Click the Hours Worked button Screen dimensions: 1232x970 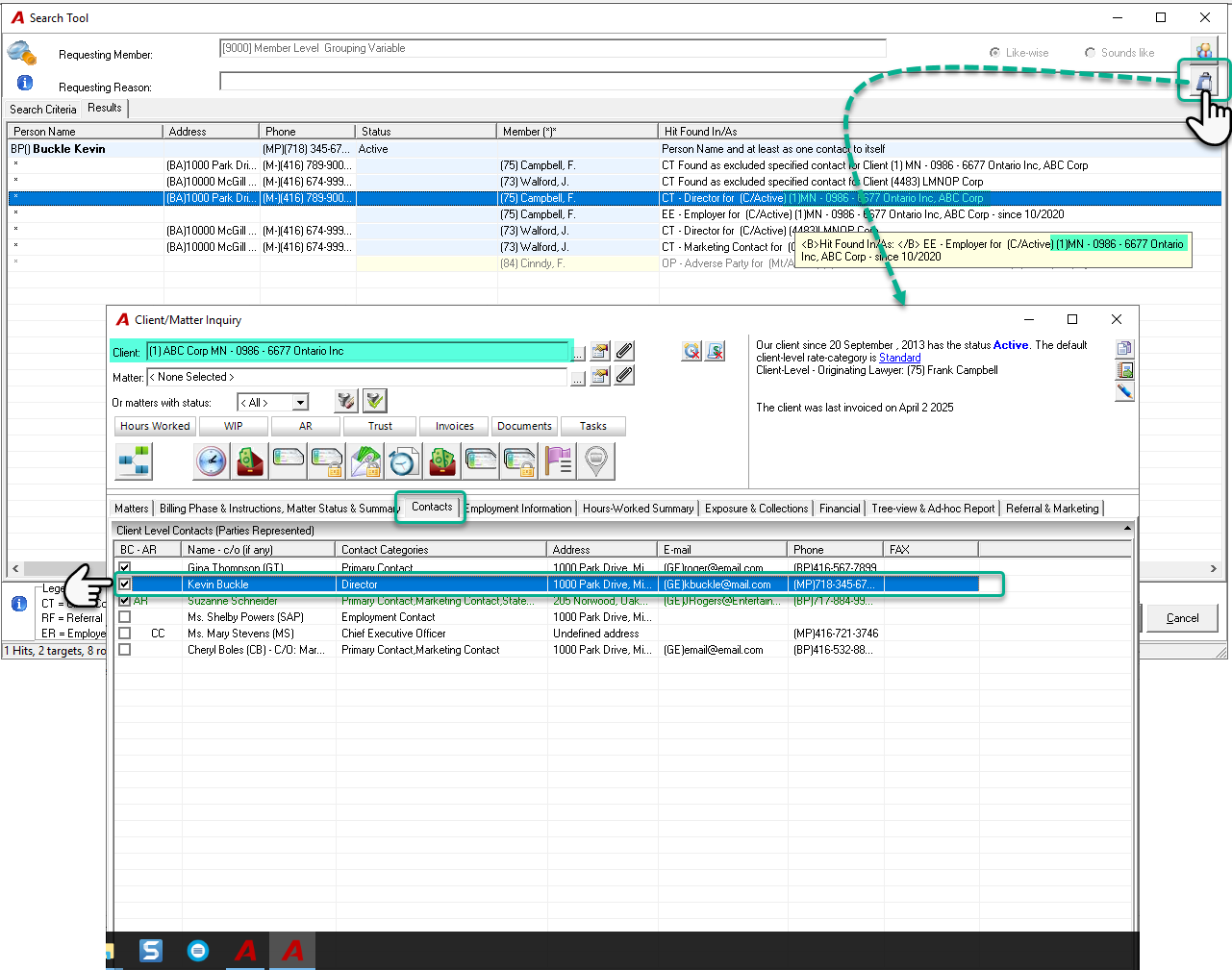(x=155, y=426)
